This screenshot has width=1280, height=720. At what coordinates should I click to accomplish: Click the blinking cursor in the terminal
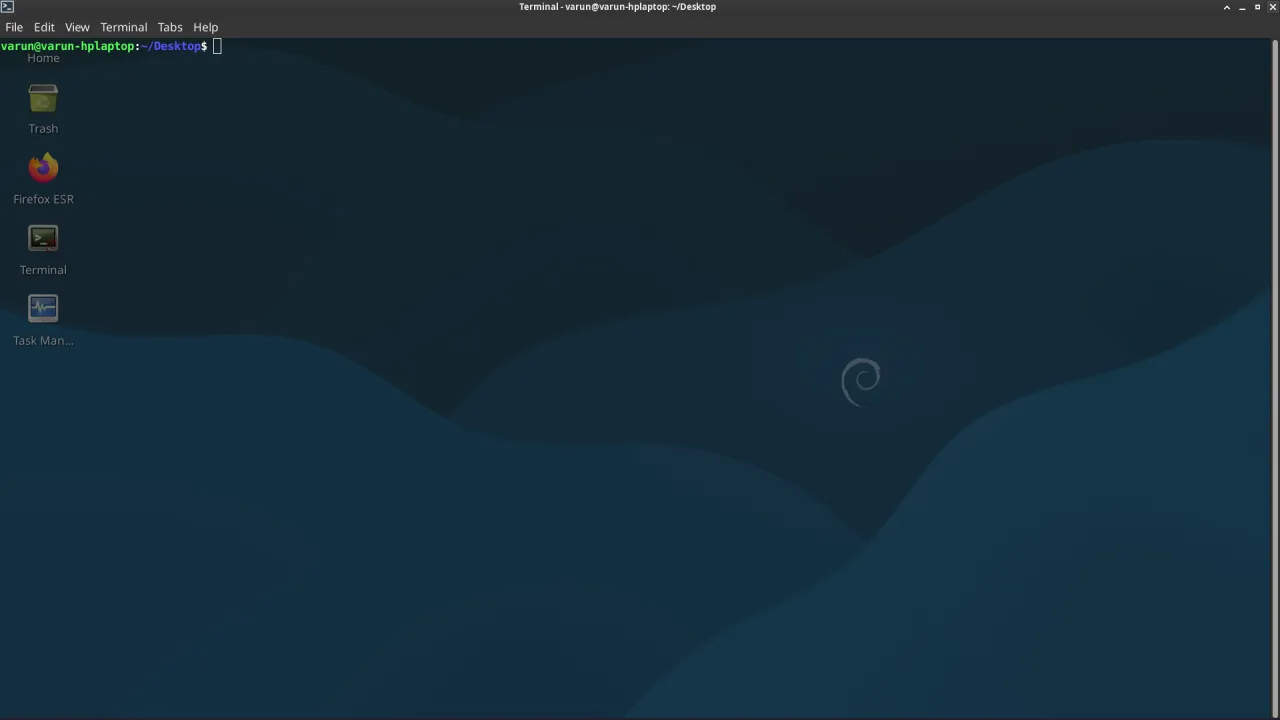[x=216, y=46]
